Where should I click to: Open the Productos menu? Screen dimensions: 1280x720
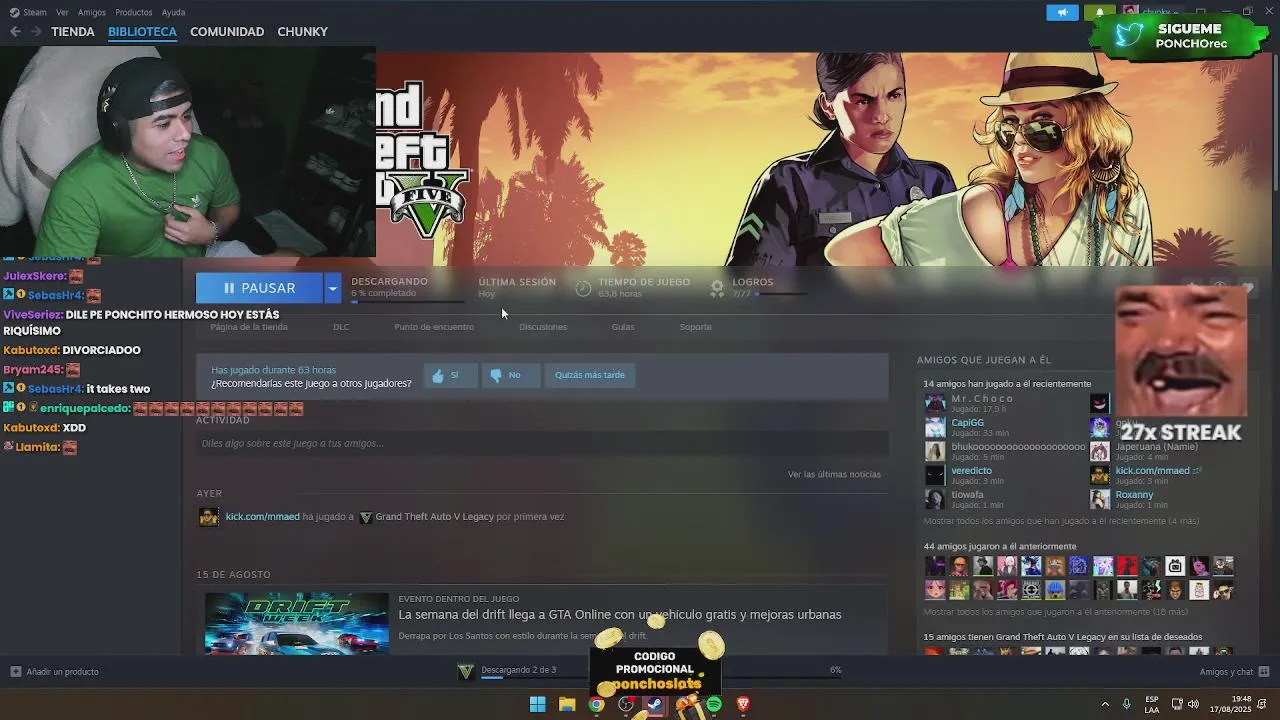point(134,12)
